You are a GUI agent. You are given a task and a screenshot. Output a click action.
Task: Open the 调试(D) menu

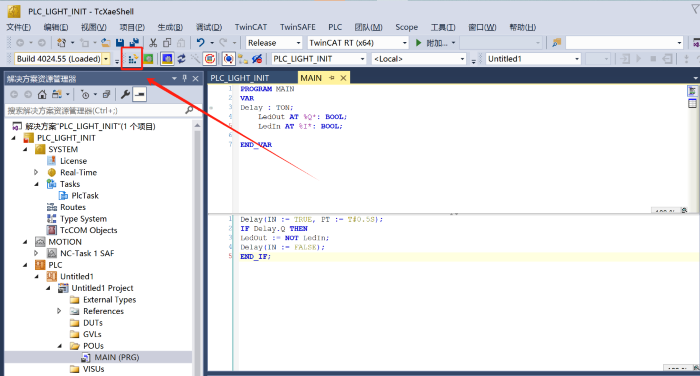coord(209,27)
